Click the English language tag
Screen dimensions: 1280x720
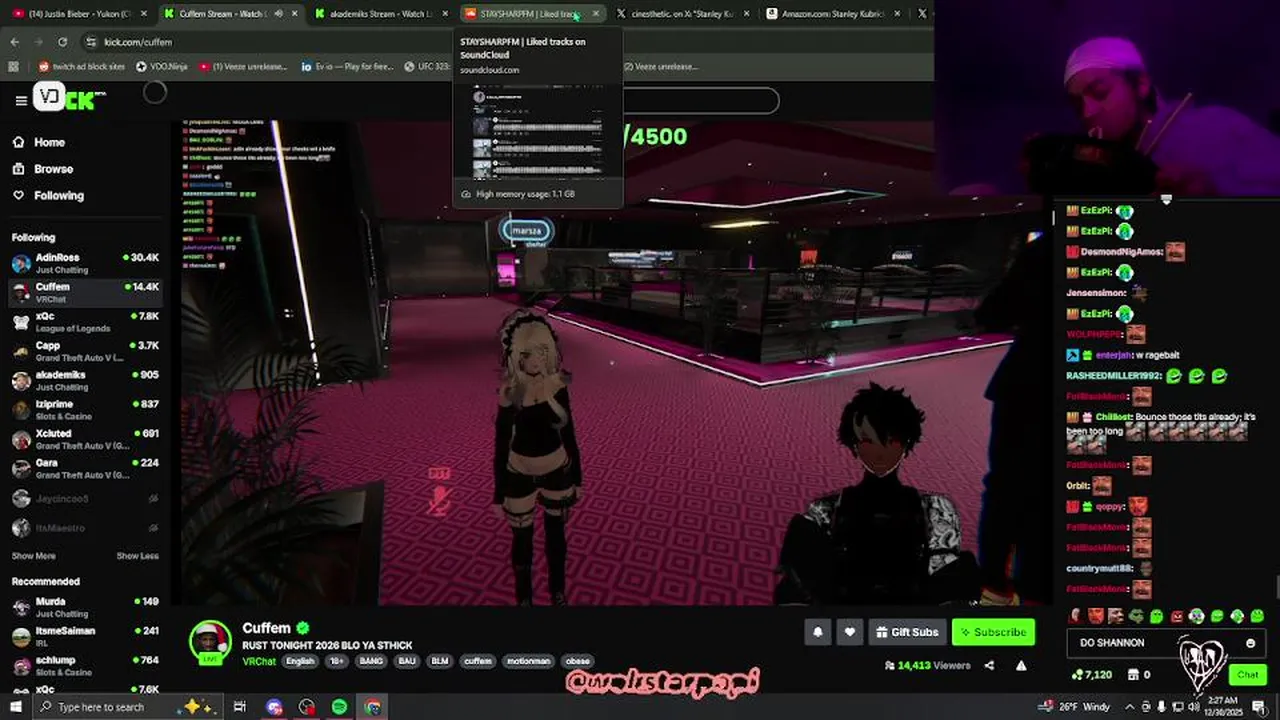pos(300,661)
